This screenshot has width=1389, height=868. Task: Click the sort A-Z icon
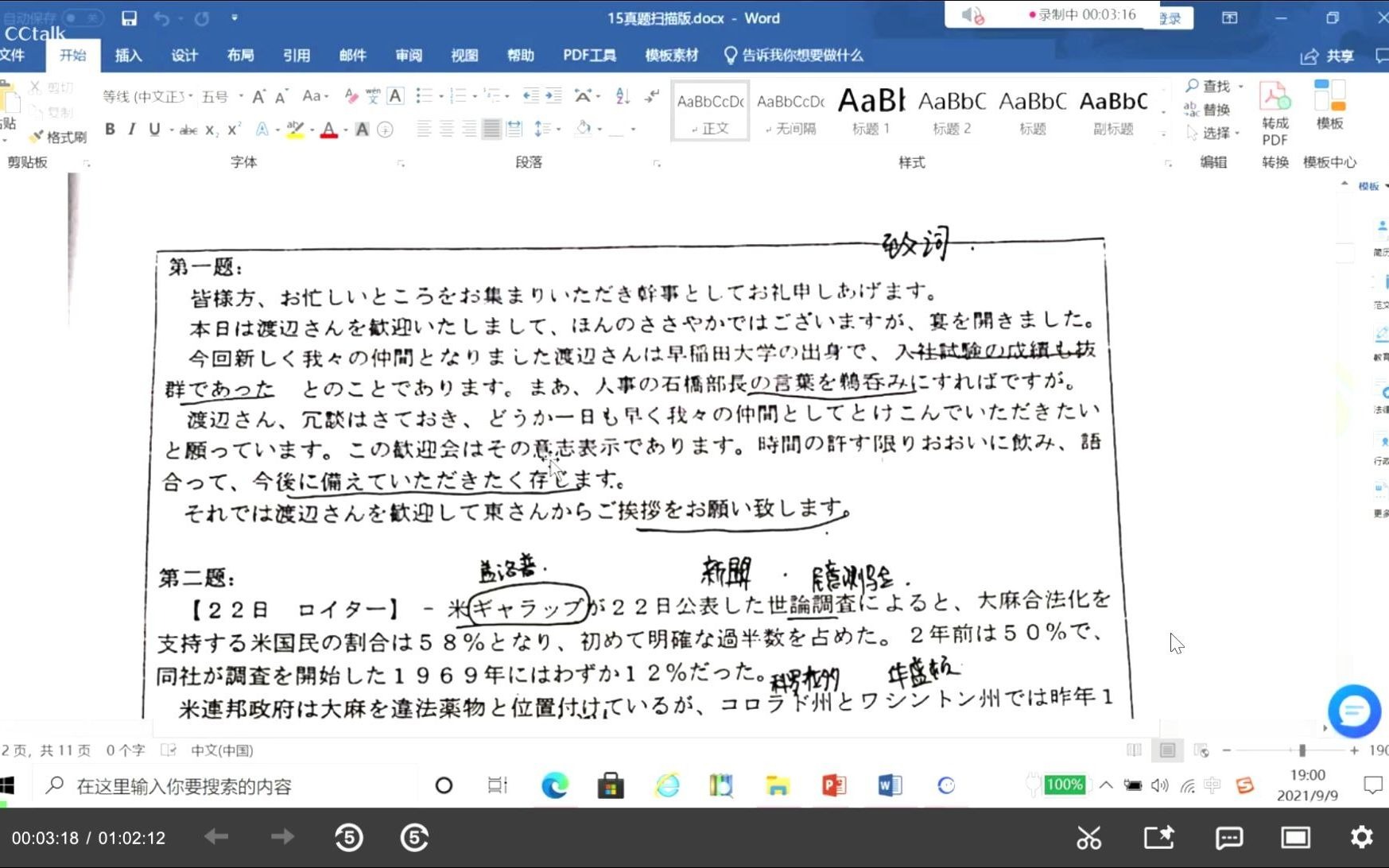click(x=623, y=96)
